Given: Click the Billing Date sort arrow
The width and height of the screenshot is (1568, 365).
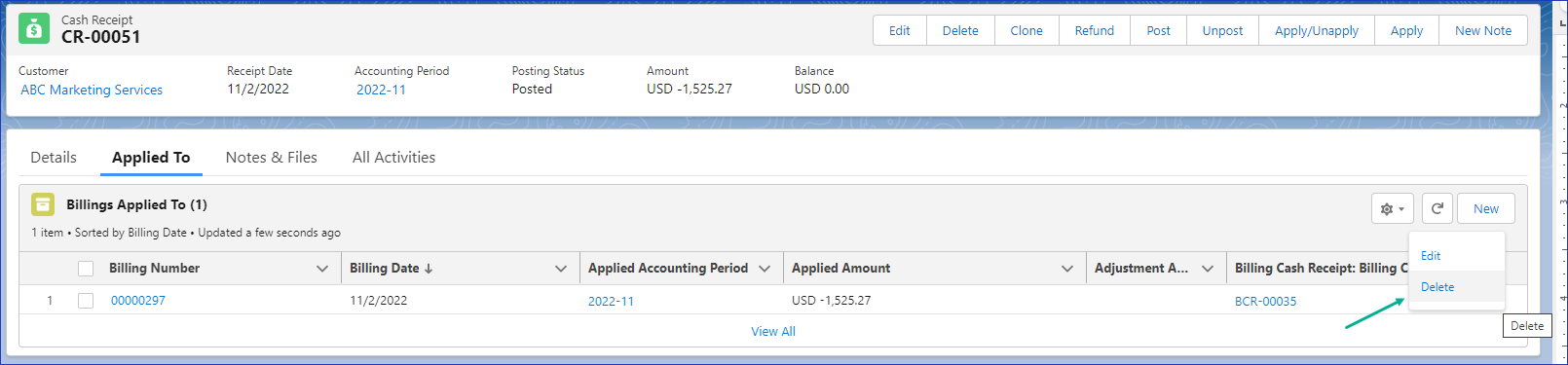Looking at the screenshot, I should [429, 269].
